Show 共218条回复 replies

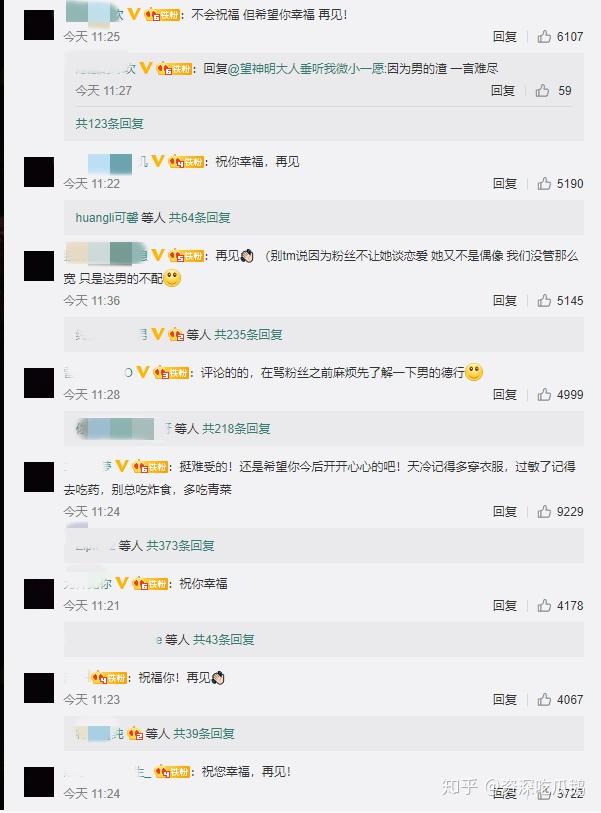[x=236, y=428]
